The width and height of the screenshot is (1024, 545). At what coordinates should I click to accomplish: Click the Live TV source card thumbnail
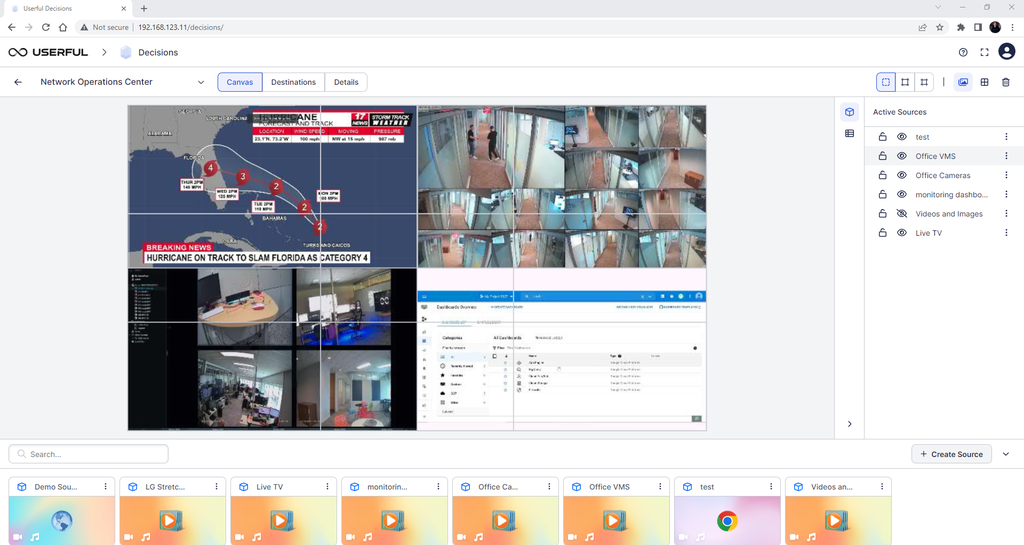[283, 520]
